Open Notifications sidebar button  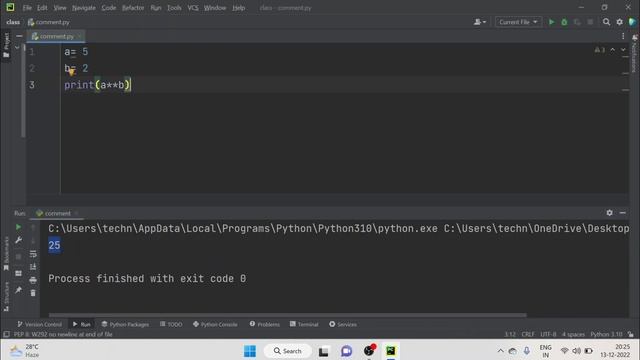click(x=634, y=54)
